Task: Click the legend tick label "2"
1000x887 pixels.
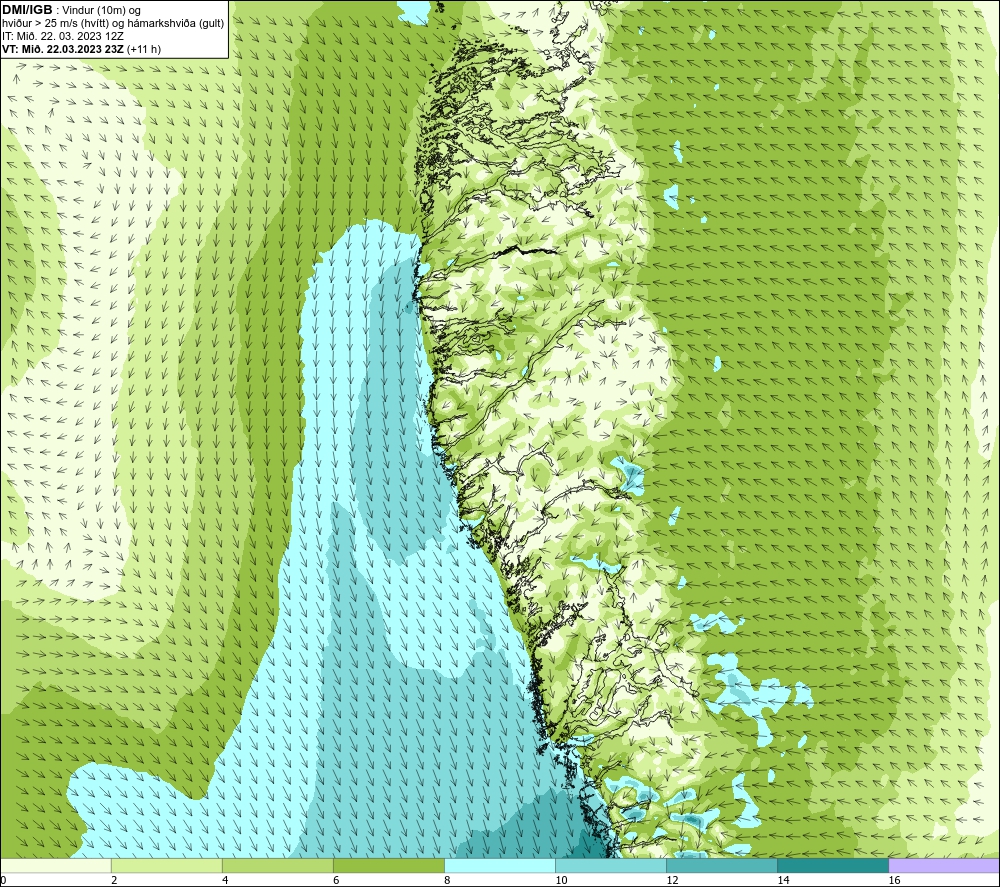Action: point(114,881)
